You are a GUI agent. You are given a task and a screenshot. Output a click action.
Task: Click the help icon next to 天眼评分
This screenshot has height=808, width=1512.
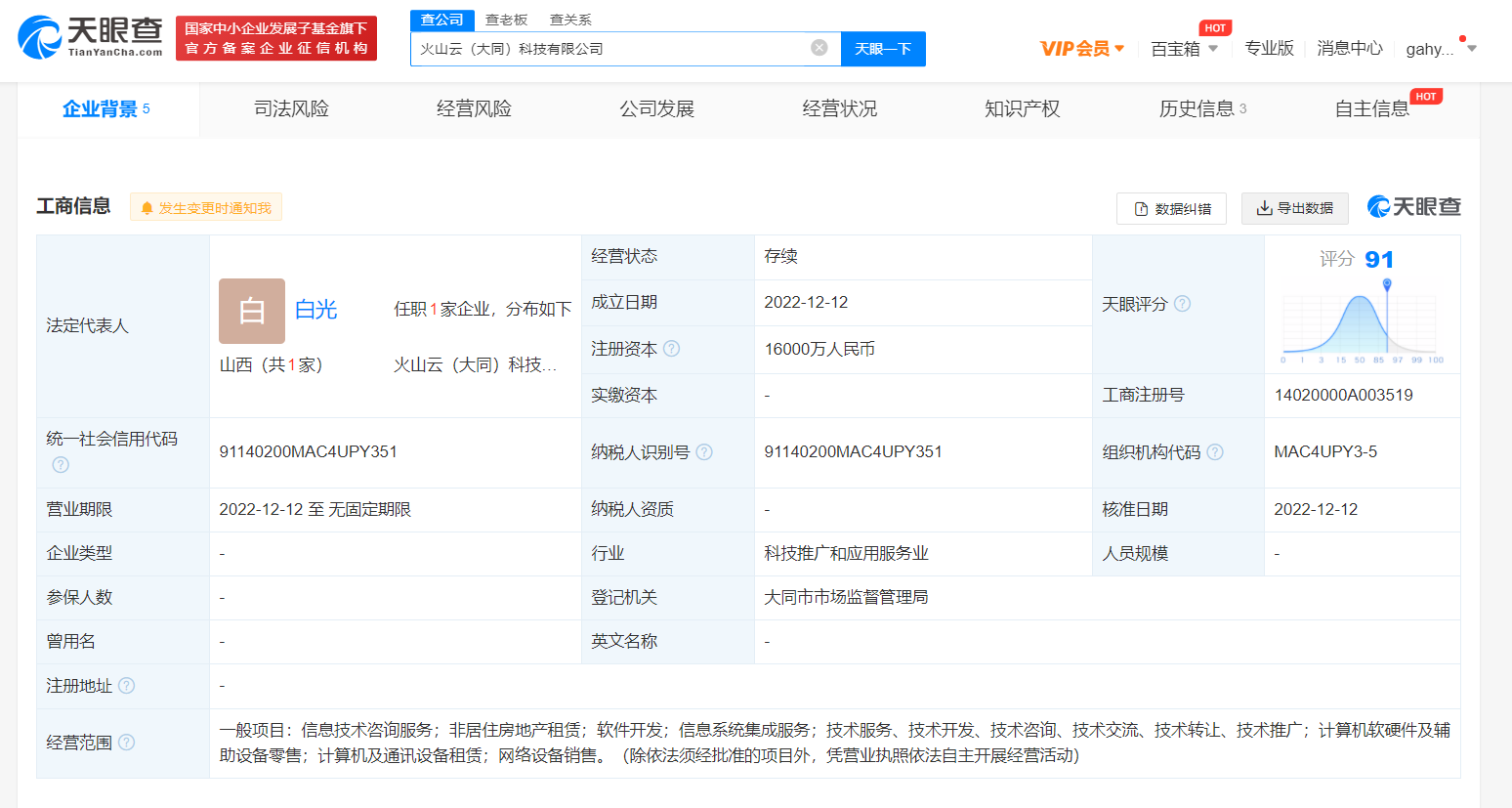(x=1182, y=304)
